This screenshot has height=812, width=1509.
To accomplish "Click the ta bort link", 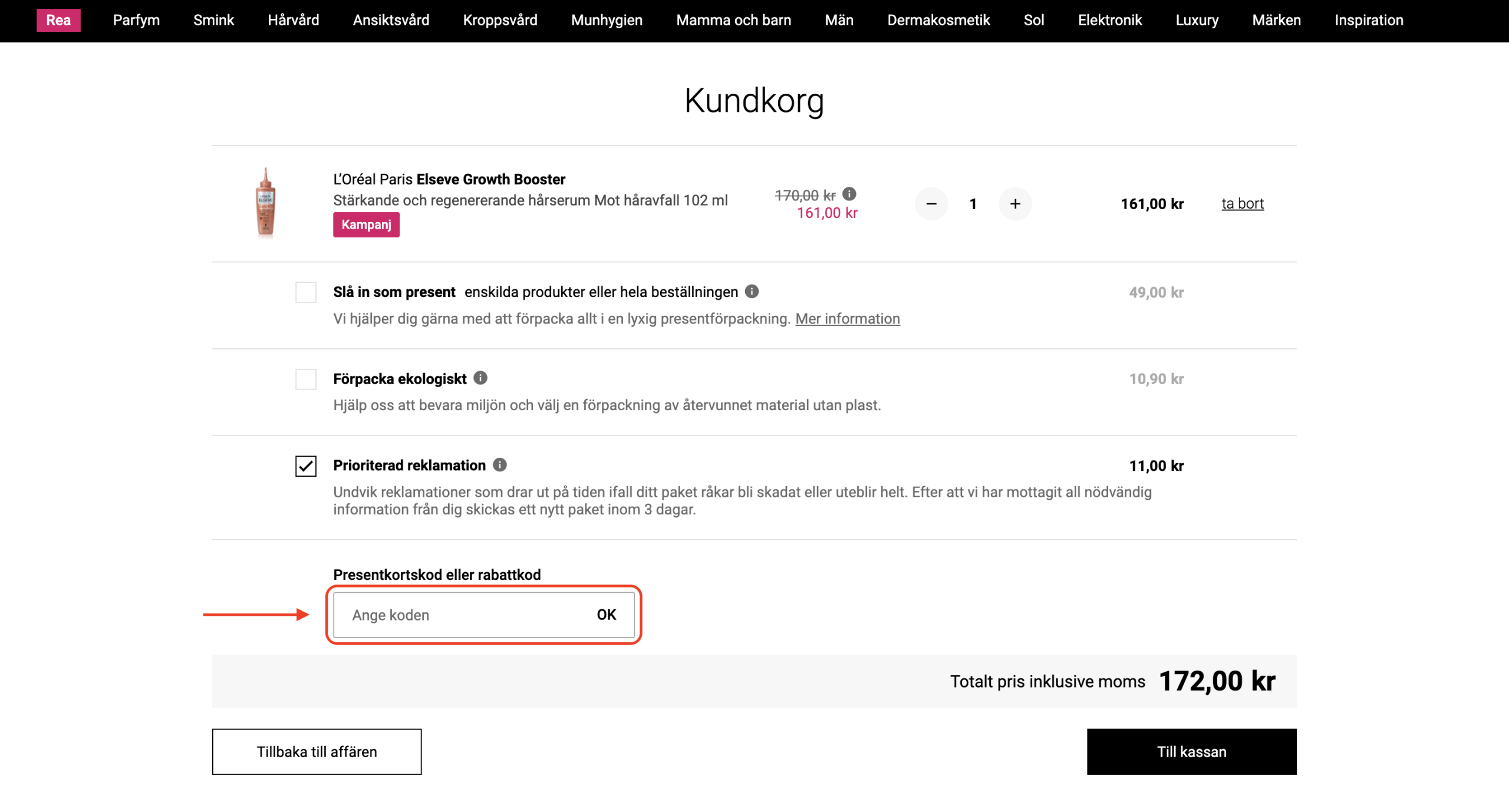I will pyautogui.click(x=1243, y=204).
